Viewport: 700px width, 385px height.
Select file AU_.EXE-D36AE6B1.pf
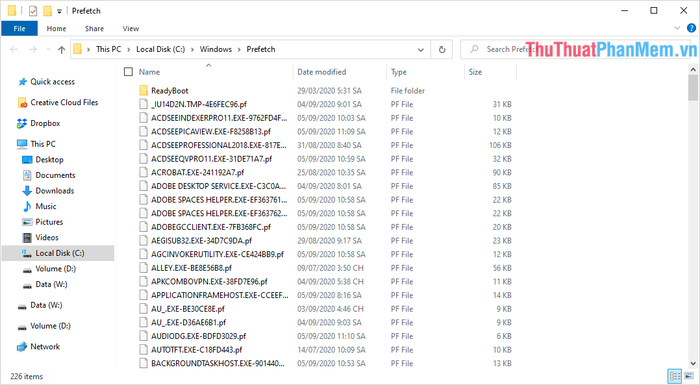[188, 322]
